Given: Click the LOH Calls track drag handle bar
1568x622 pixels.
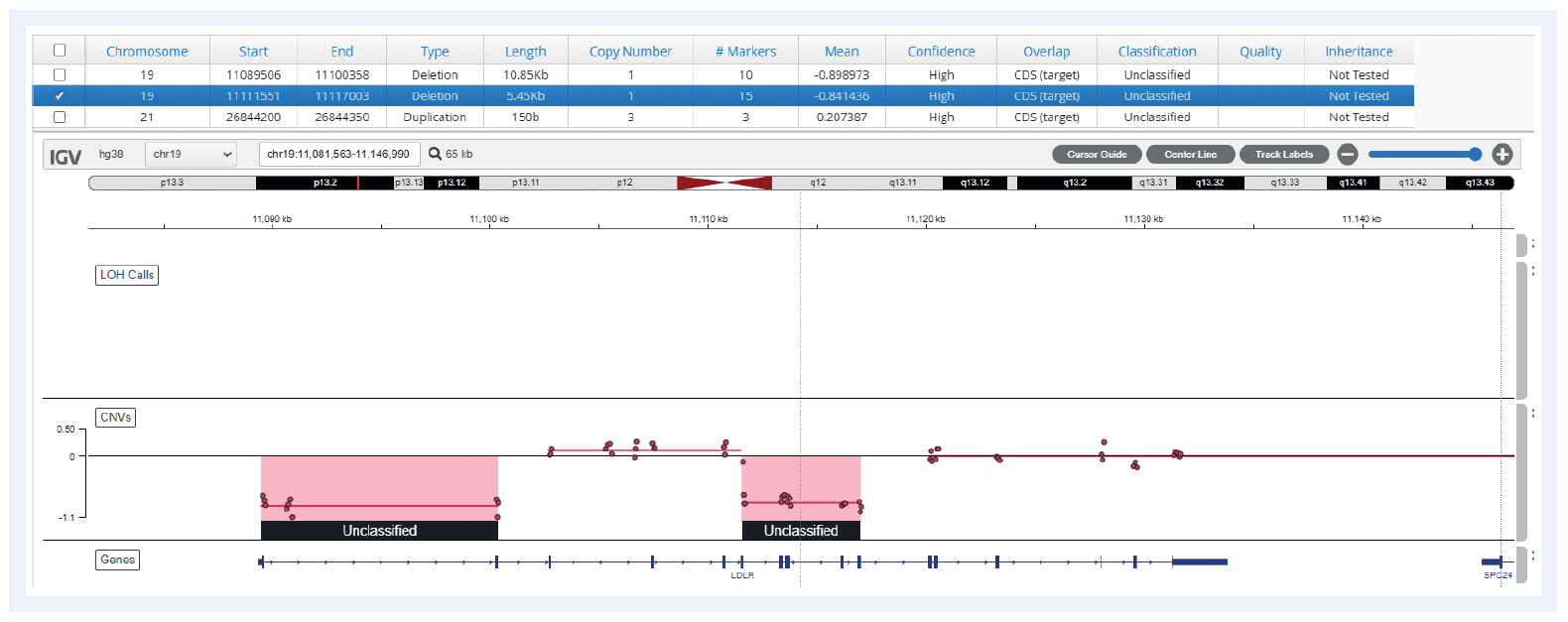Looking at the screenshot, I should (1521, 330).
